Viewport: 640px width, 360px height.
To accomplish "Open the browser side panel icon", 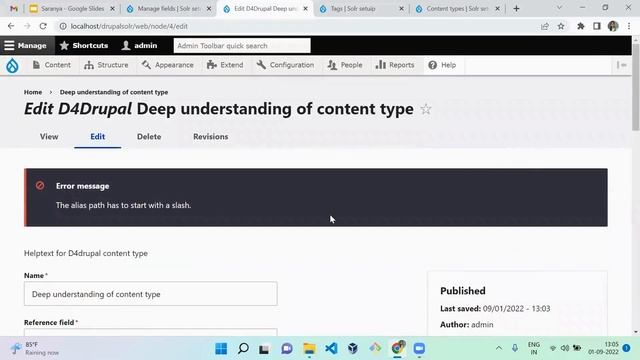I will [597, 26].
